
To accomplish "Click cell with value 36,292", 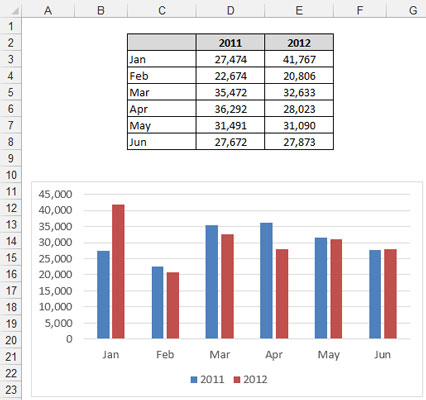I will [x=230, y=109].
